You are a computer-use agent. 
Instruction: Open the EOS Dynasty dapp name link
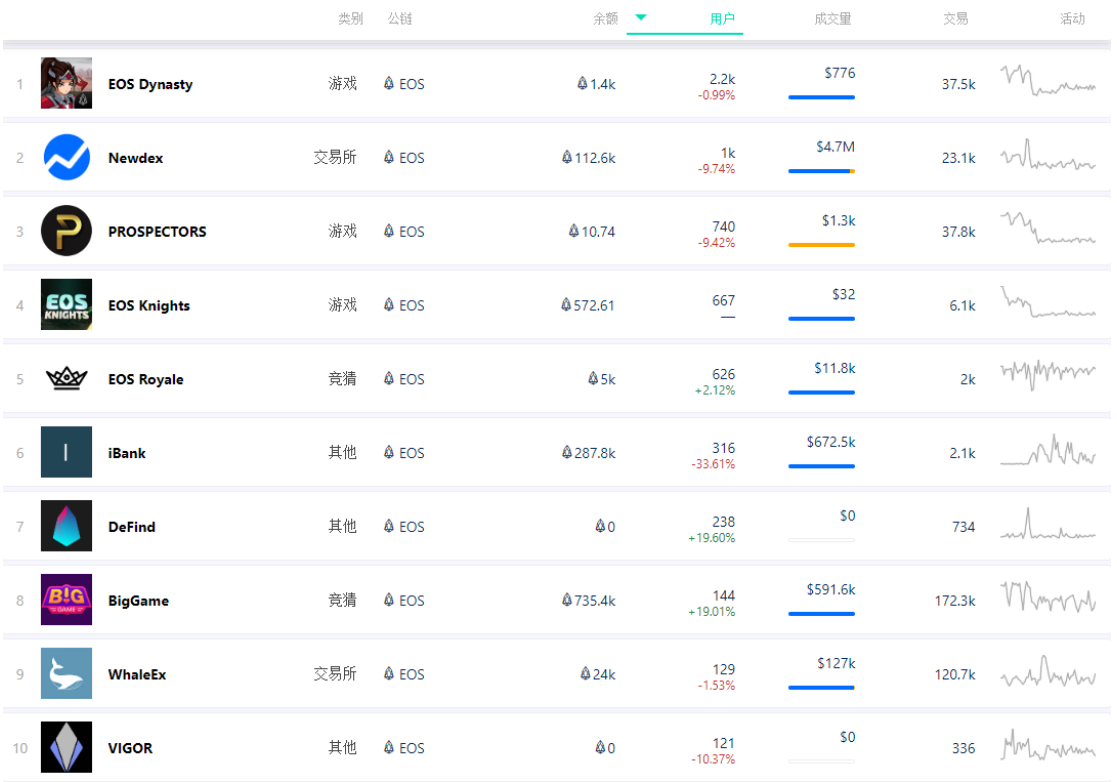click(x=150, y=84)
